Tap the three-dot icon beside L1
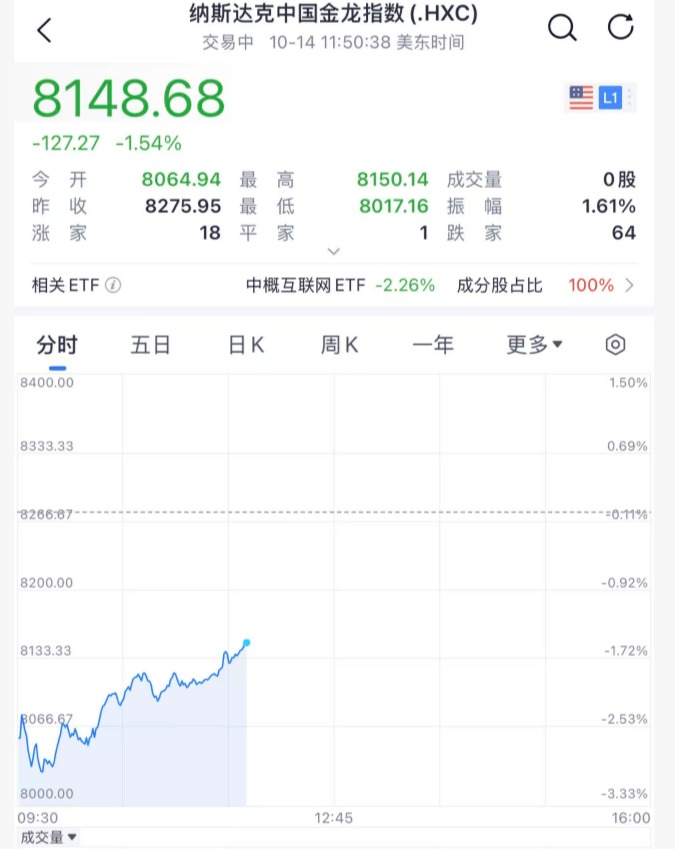The image size is (675, 849). 632,98
